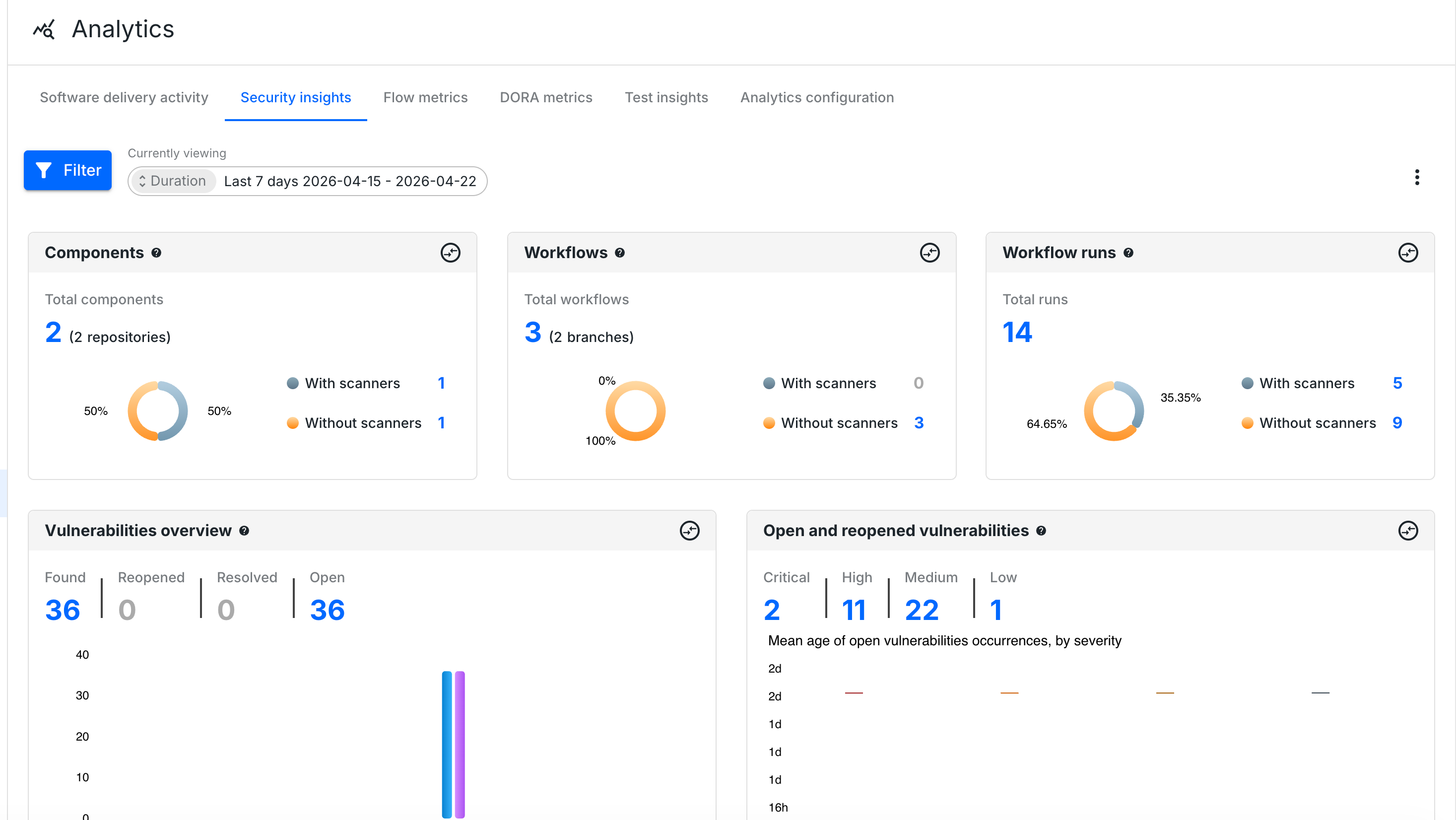
Task: Click total runs value 14
Action: tap(1017, 332)
